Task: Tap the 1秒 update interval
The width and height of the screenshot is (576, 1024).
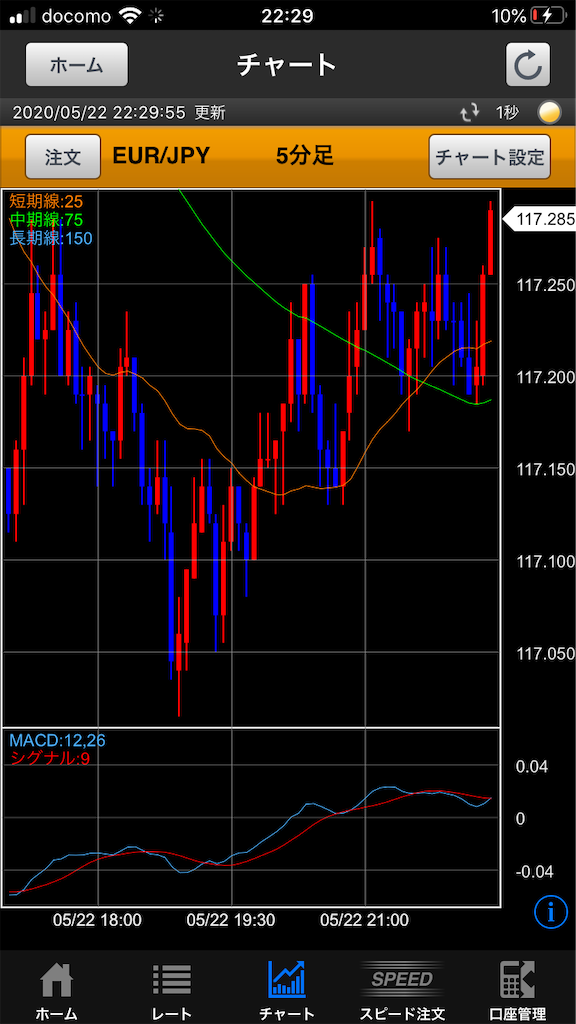Action: tap(506, 113)
